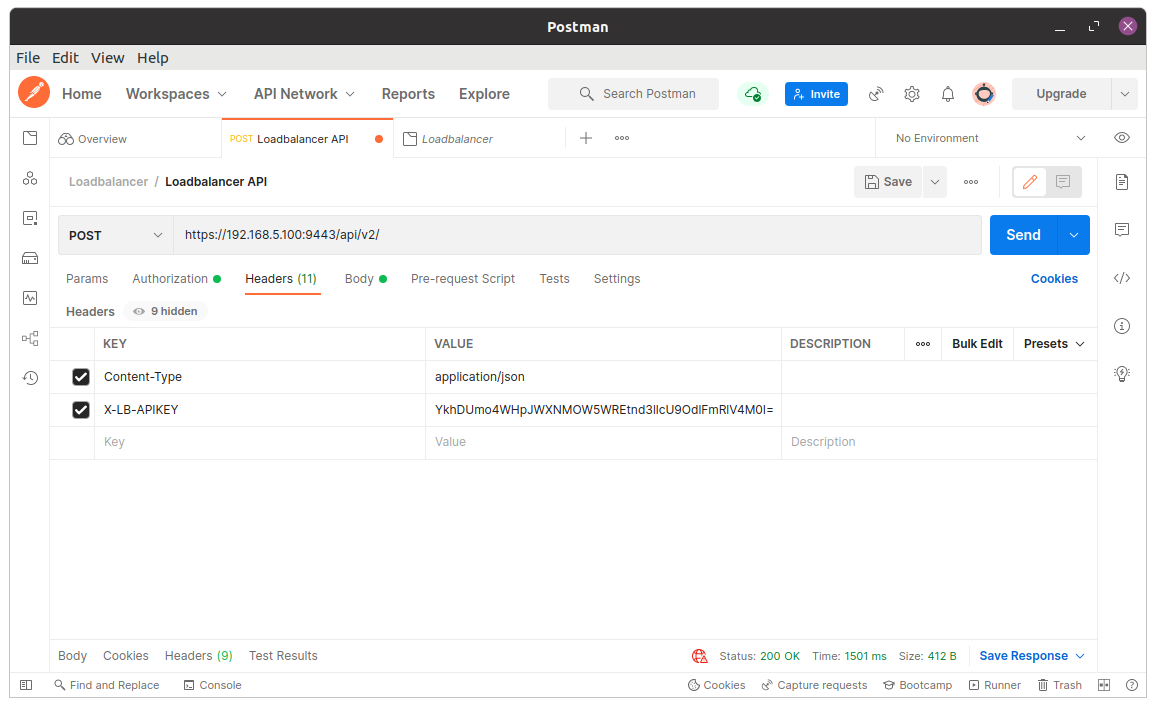Open the History sidebar icon
This screenshot has width=1156, height=707.
click(30, 378)
